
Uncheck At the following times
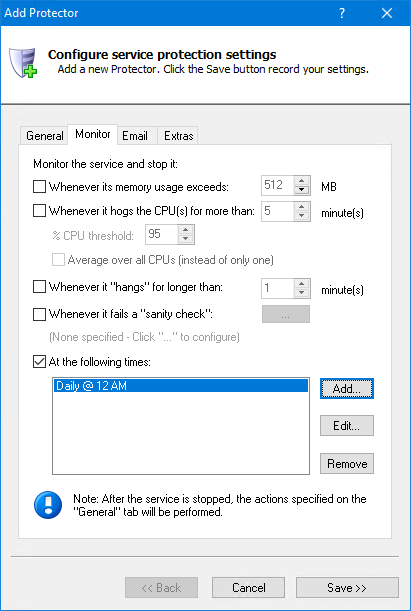pos(39,362)
